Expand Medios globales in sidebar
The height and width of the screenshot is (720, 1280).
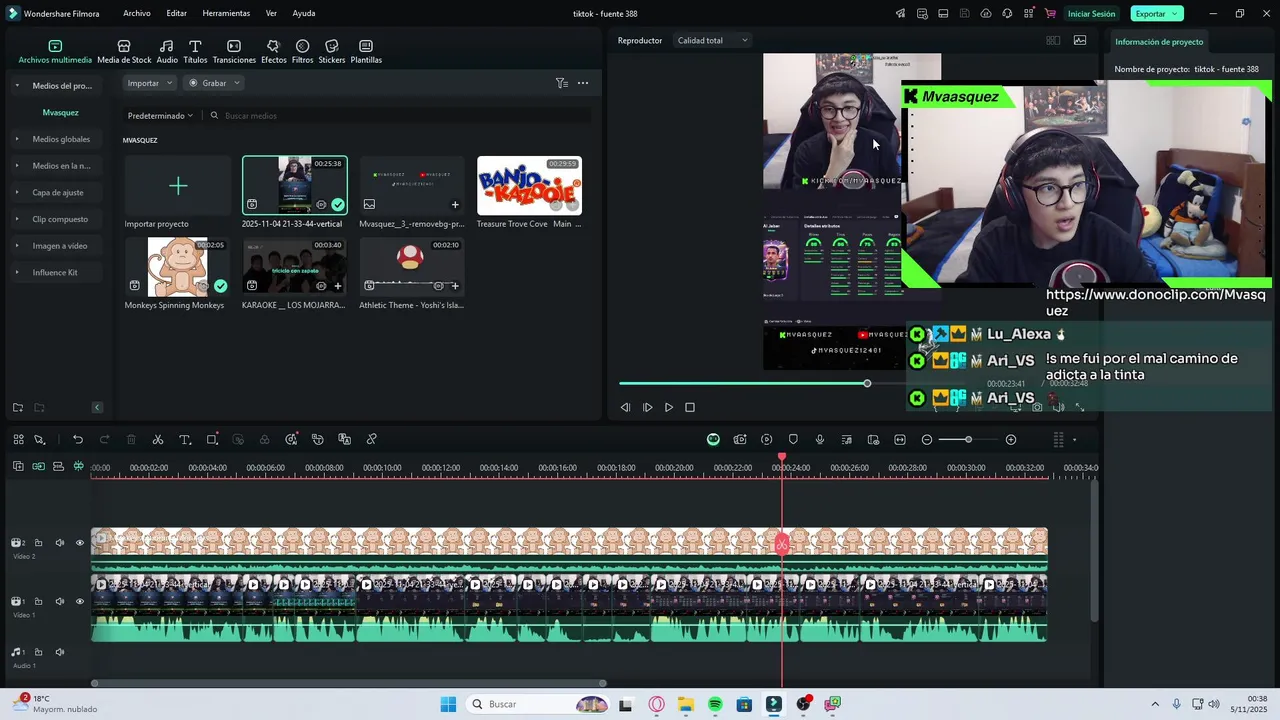point(17,139)
